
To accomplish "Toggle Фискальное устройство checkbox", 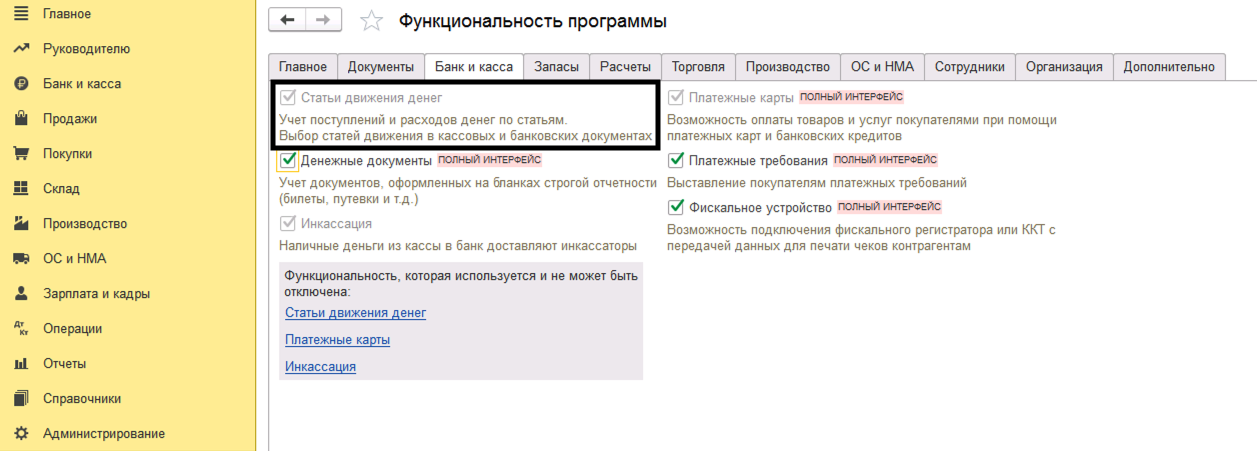I will point(677,208).
